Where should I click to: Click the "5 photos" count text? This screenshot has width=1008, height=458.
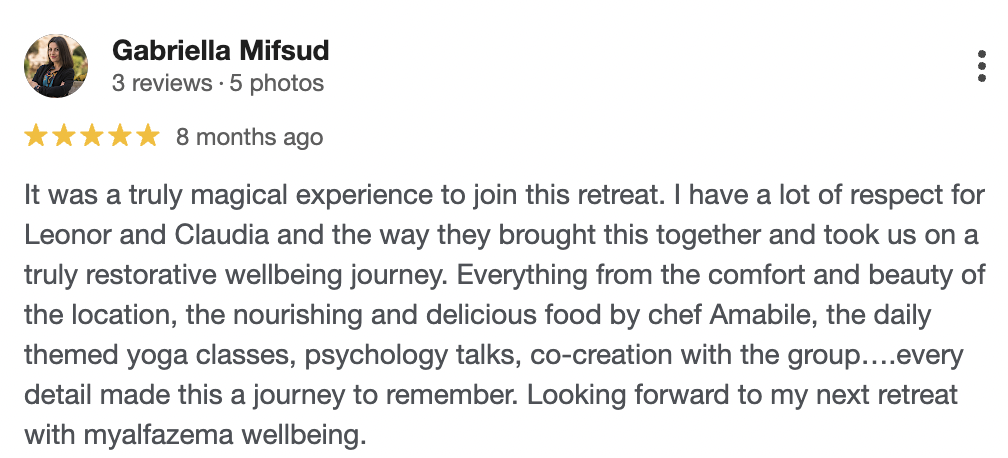coord(277,83)
